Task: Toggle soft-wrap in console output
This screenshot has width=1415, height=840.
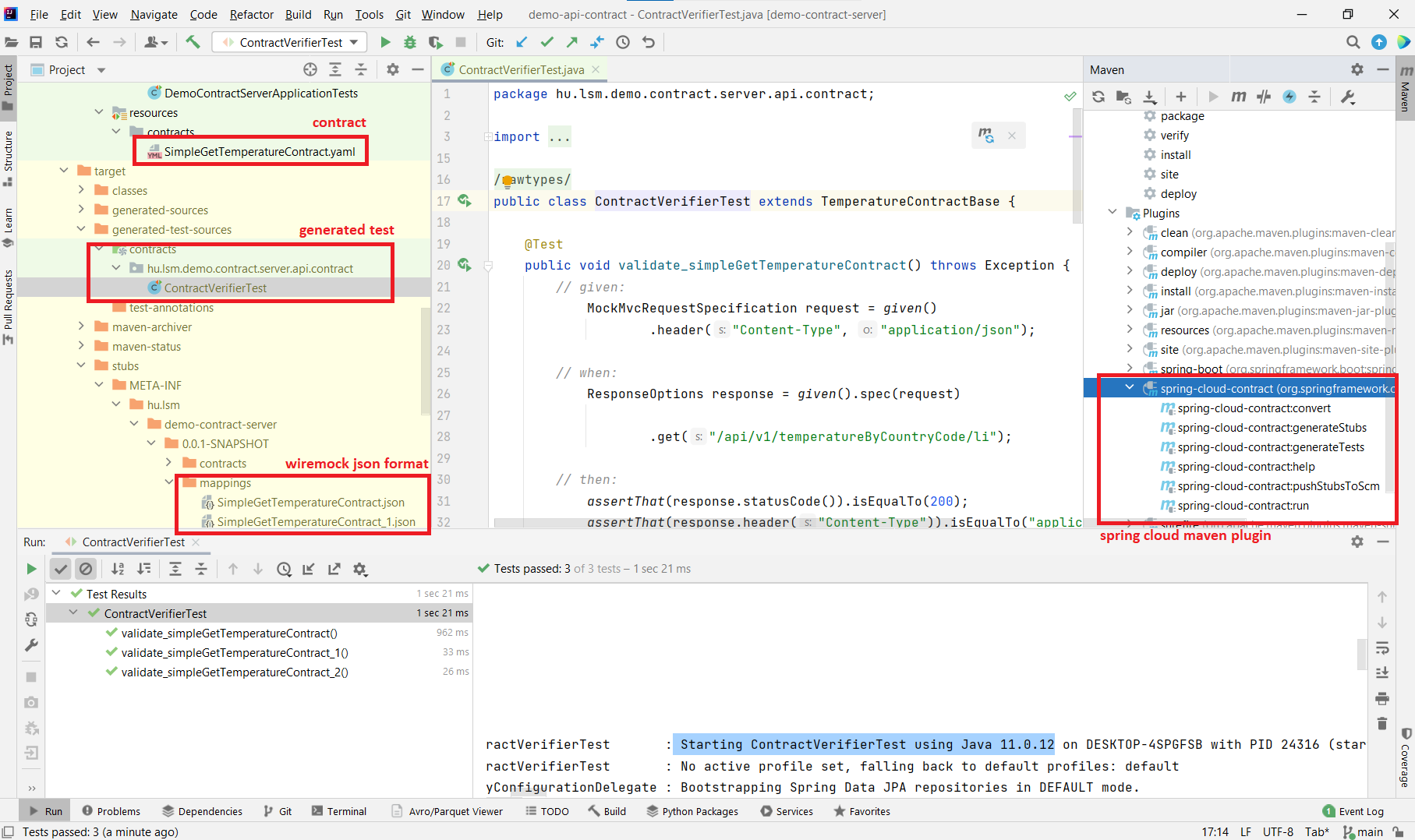Action: click(x=1382, y=648)
